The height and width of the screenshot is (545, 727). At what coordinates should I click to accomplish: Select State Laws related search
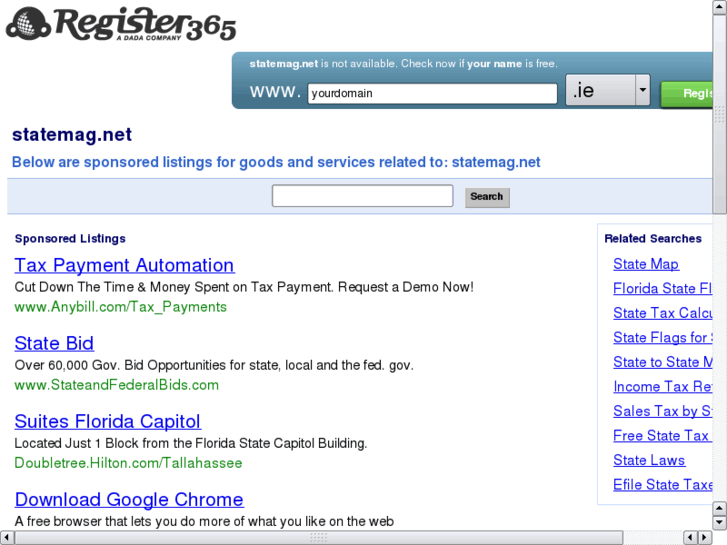pyautogui.click(x=649, y=460)
